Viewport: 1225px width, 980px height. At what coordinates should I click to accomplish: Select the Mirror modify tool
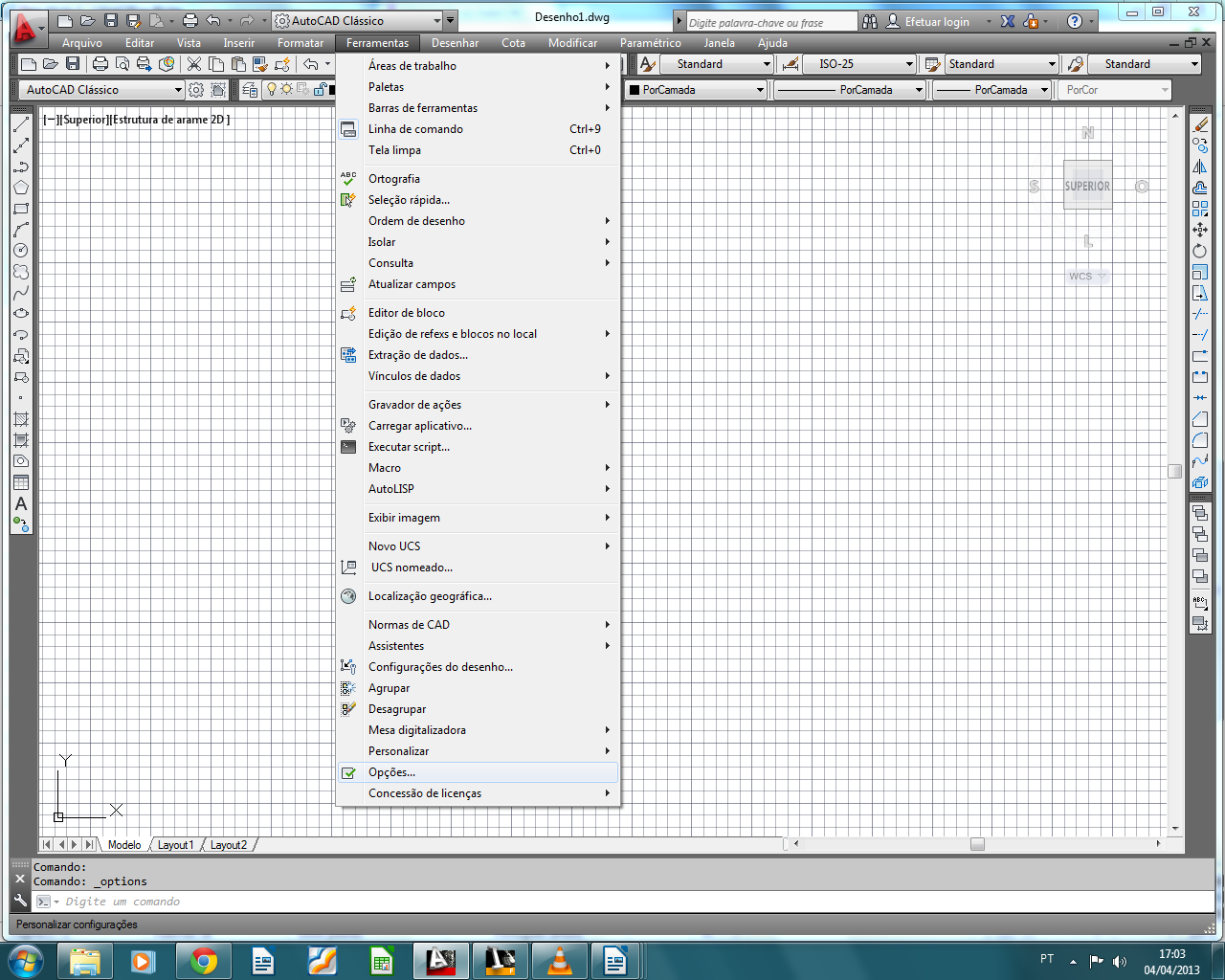point(1200,167)
